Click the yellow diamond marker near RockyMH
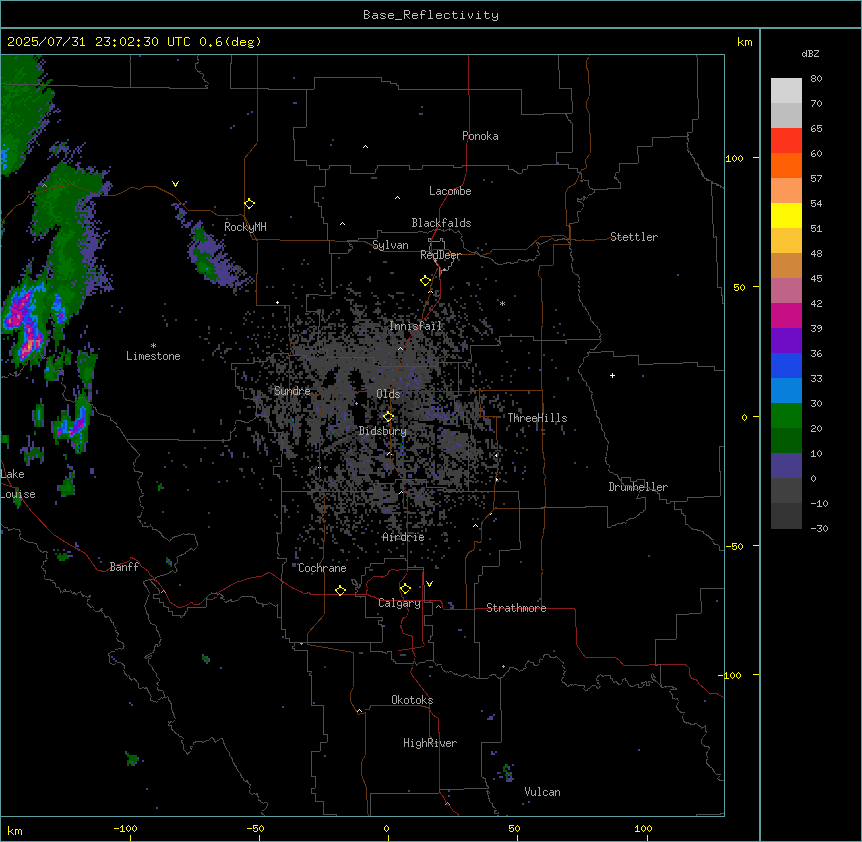The image size is (862, 842). [x=249, y=204]
